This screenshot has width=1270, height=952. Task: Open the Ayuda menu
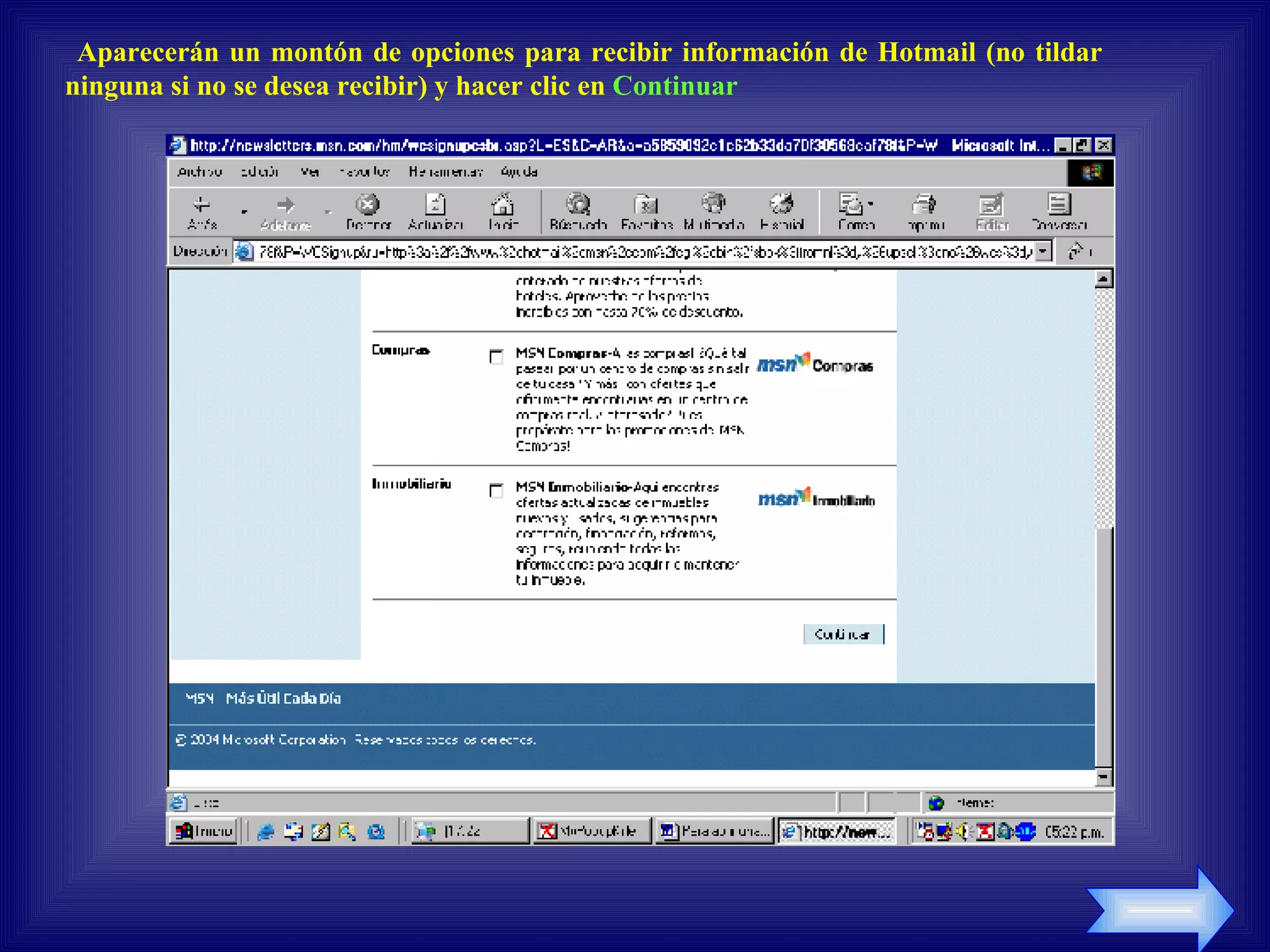coord(519,172)
